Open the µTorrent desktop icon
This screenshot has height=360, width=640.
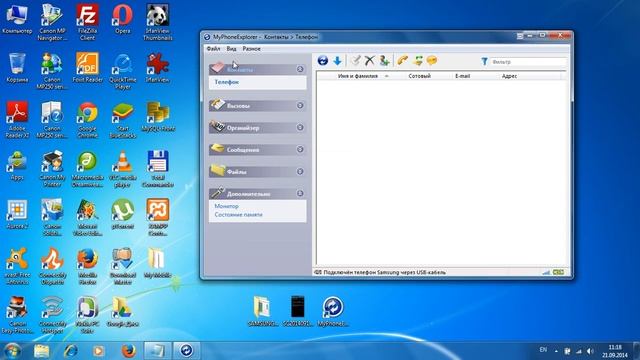pos(122,214)
